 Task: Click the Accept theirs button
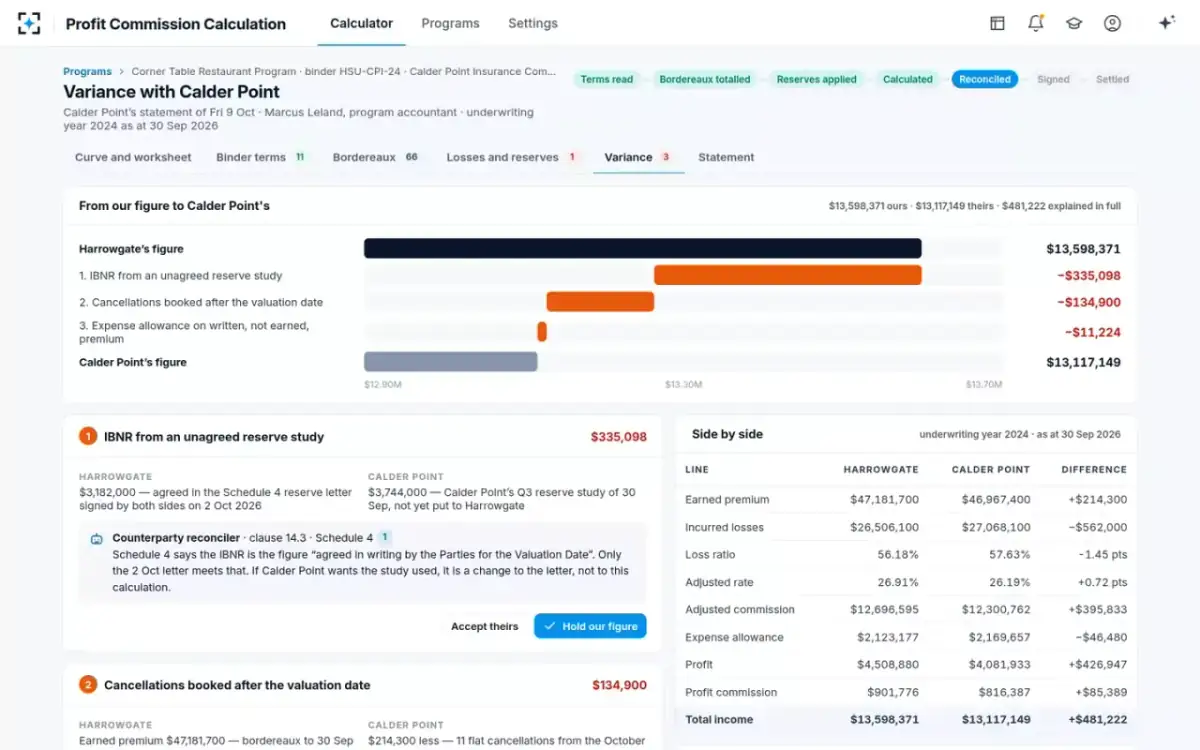point(484,626)
